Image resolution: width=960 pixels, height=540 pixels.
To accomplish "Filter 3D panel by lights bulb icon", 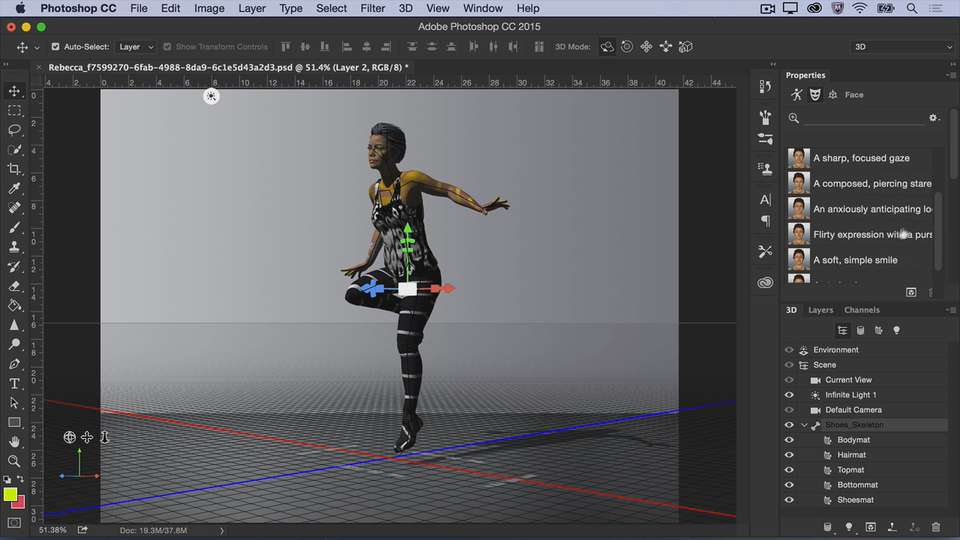I will (x=896, y=331).
